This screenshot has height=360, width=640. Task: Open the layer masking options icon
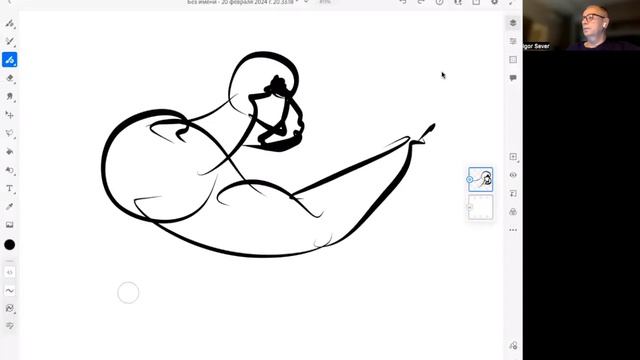[x=513, y=211]
